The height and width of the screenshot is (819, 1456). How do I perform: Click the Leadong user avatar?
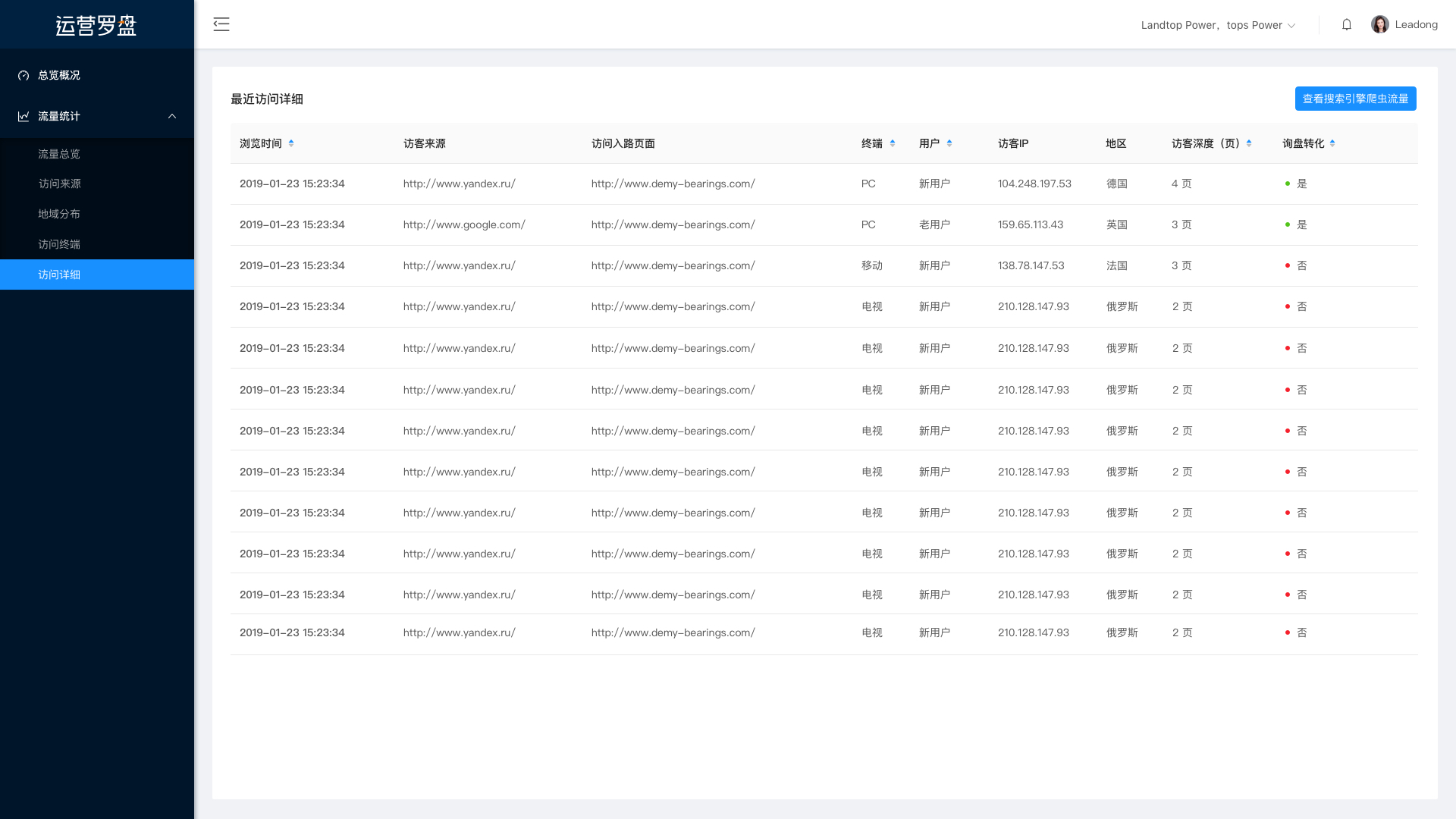[x=1379, y=24]
